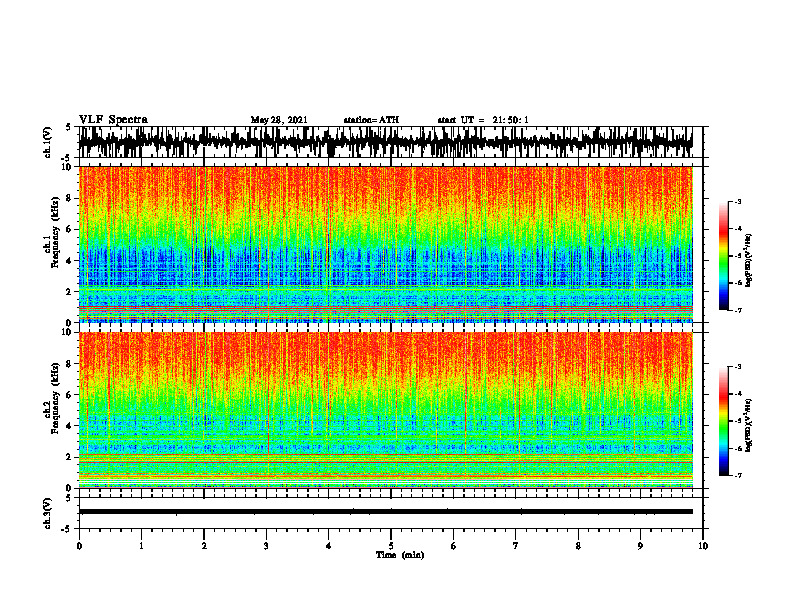Click the "10" tick atop the ch.2 frequency axis

68,332
